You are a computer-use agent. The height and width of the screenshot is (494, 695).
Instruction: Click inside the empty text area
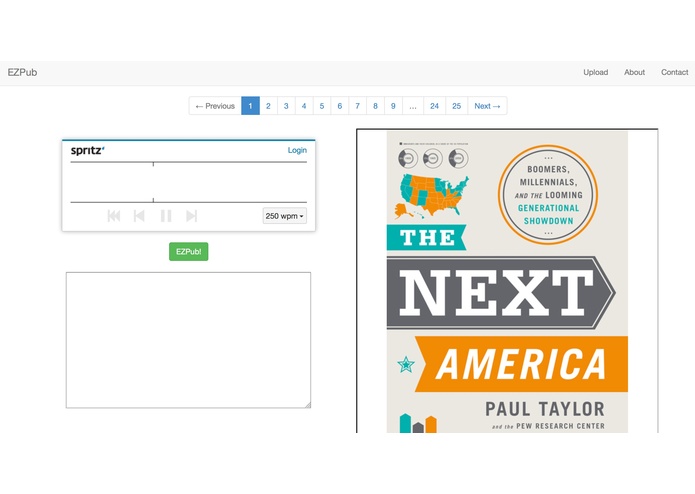[188, 340]
